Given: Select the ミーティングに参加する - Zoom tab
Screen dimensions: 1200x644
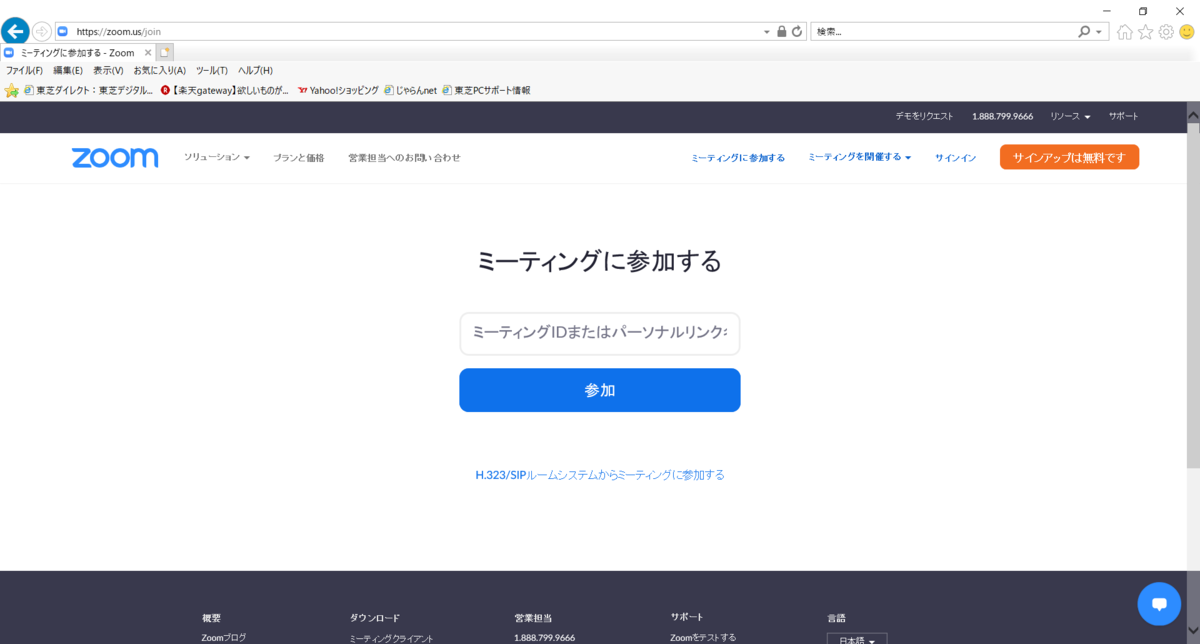Looking at the screenshot, I should pos(78,52).
